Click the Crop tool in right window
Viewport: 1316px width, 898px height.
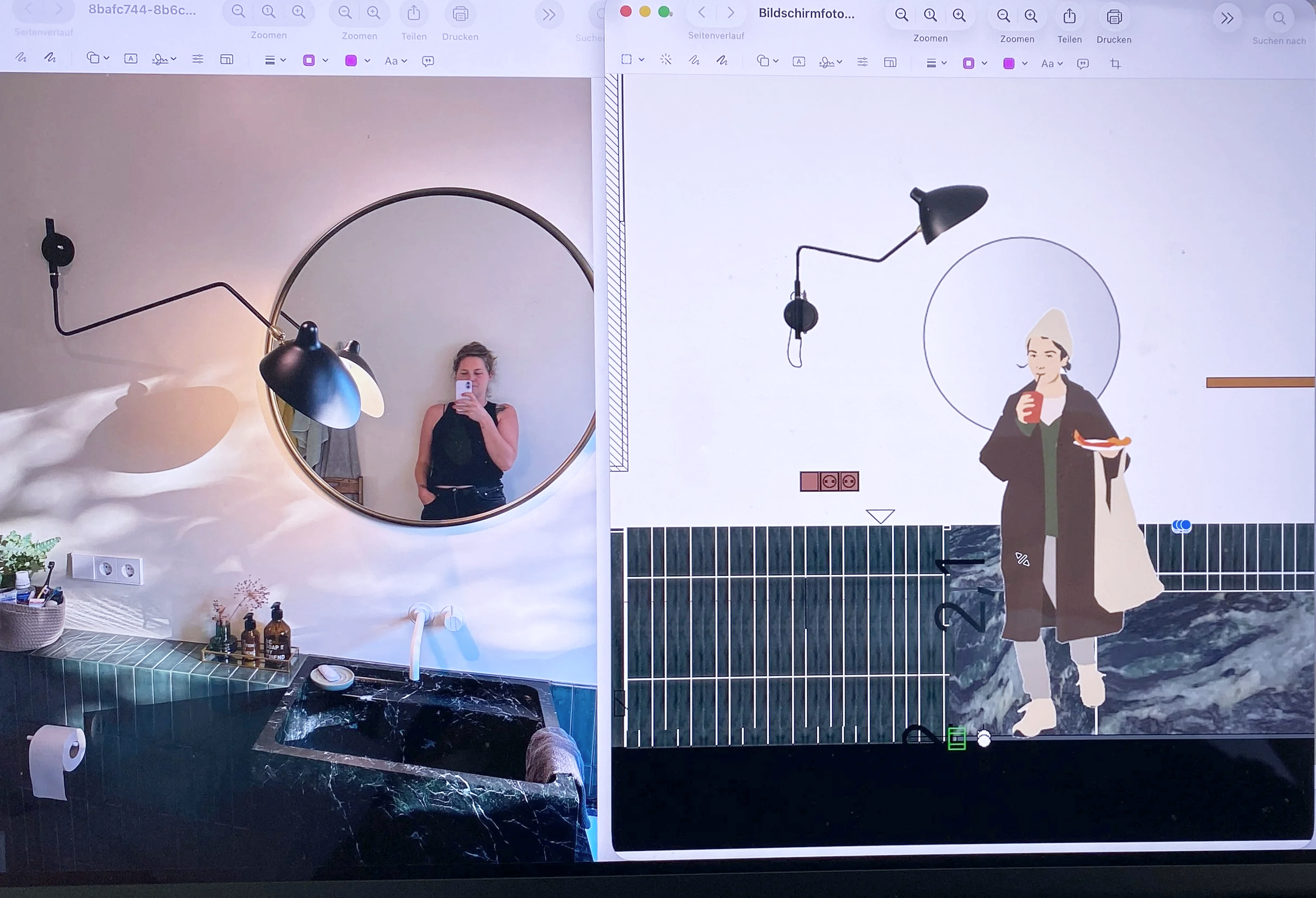point(1116,64)
